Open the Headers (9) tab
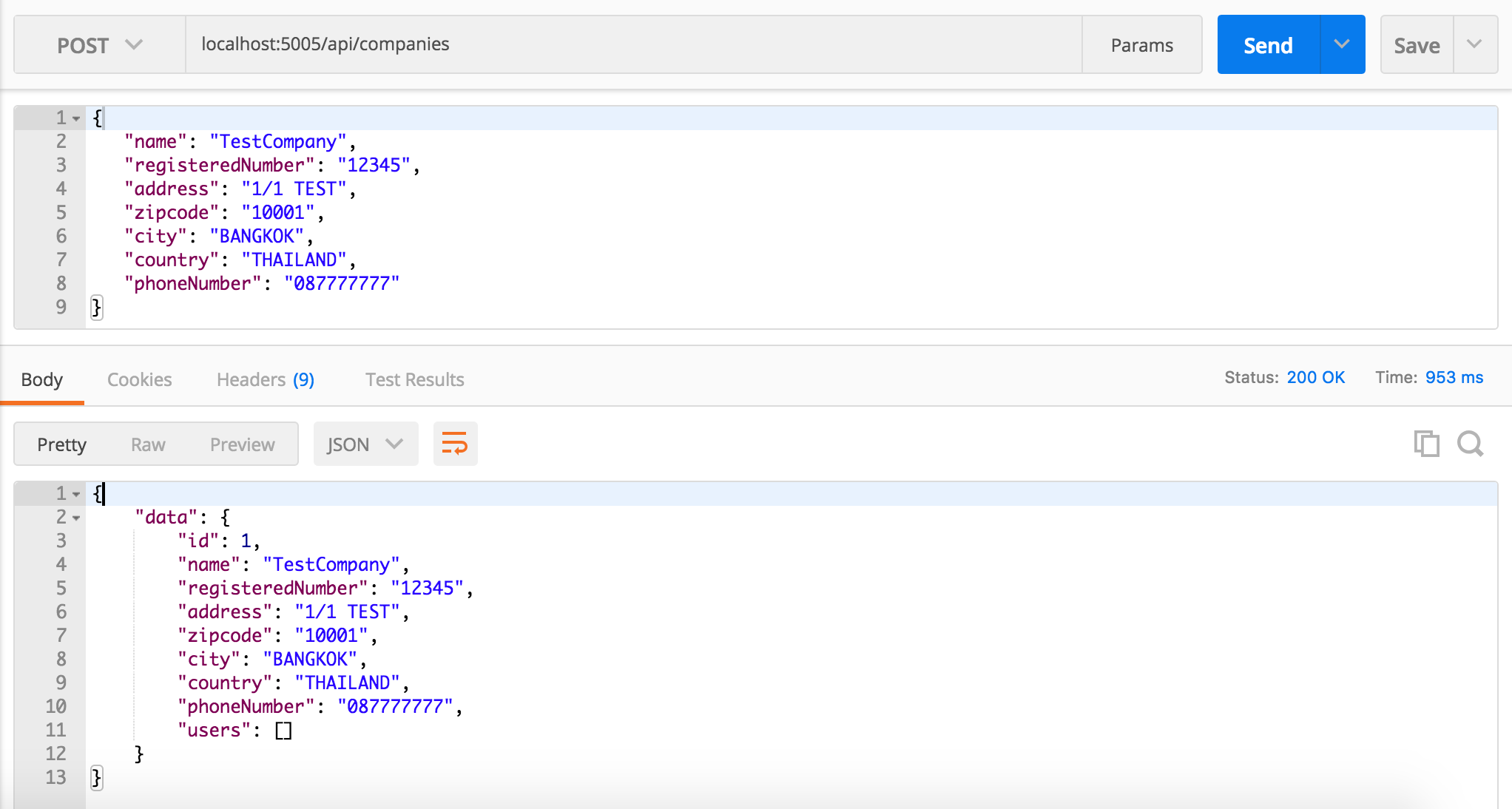This screenshot has height=809, width=1512. [x=265, y=379]
